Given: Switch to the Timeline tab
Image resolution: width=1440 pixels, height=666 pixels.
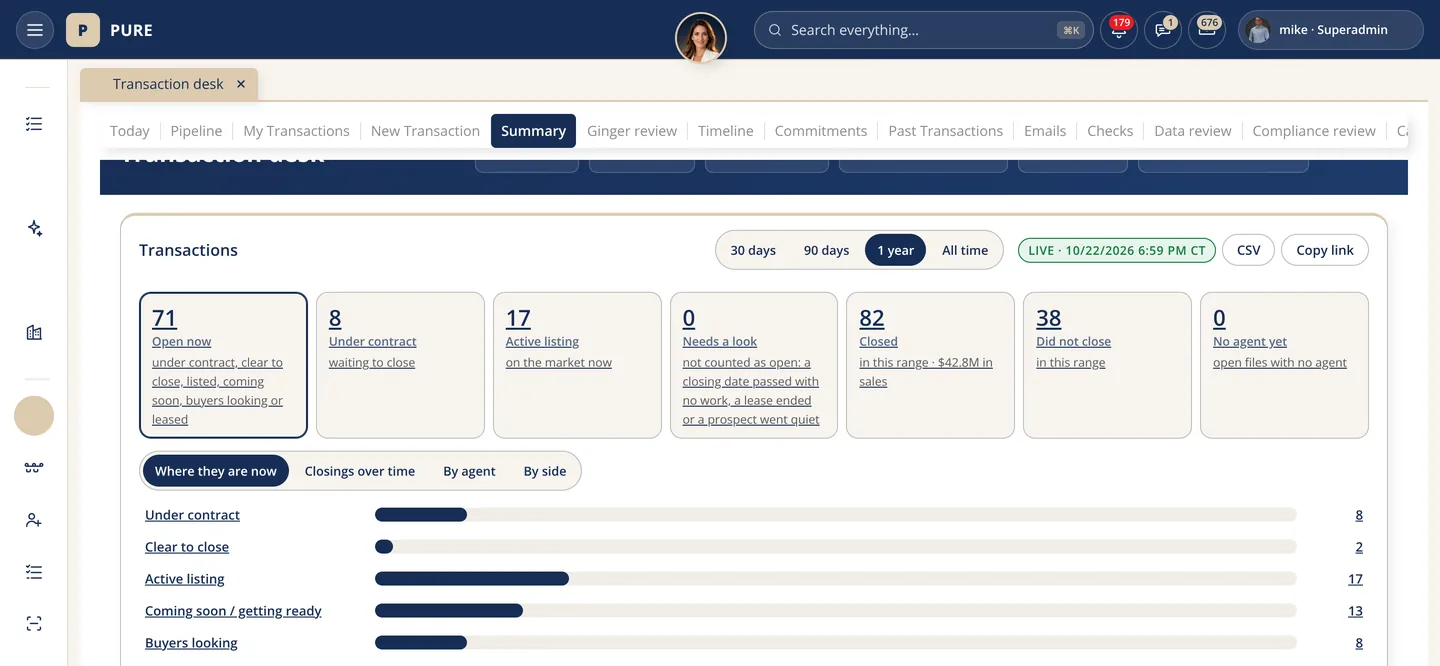Looking at the screenshot, I should click(726, 131).
